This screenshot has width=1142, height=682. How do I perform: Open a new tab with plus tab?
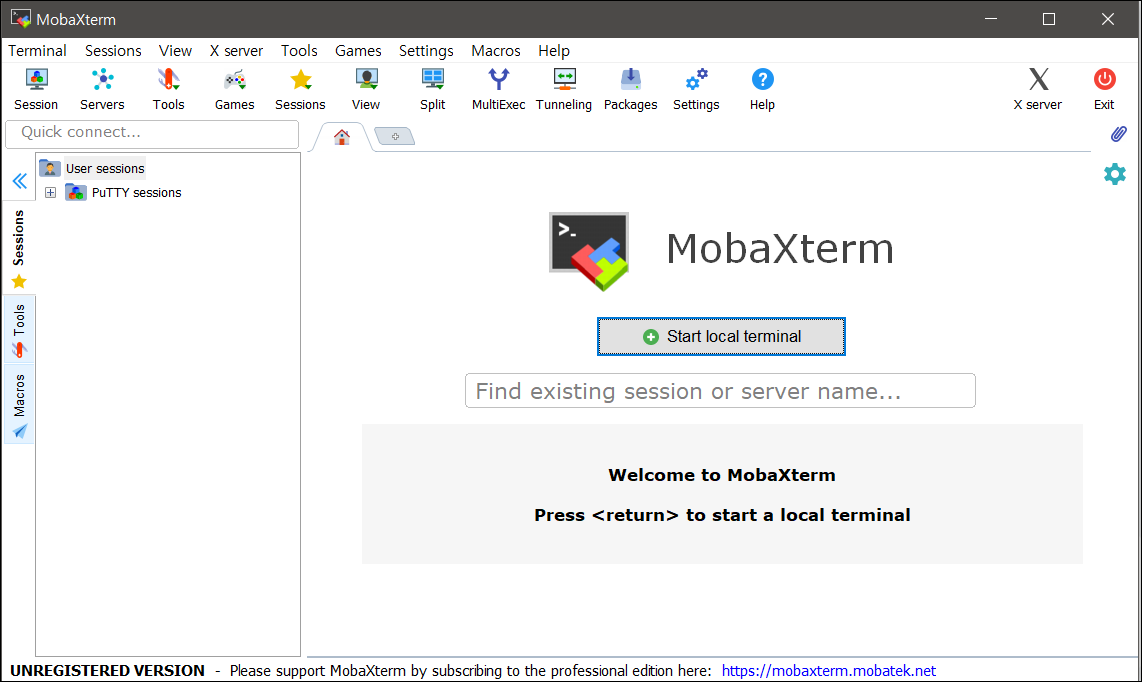pos(395,136)
